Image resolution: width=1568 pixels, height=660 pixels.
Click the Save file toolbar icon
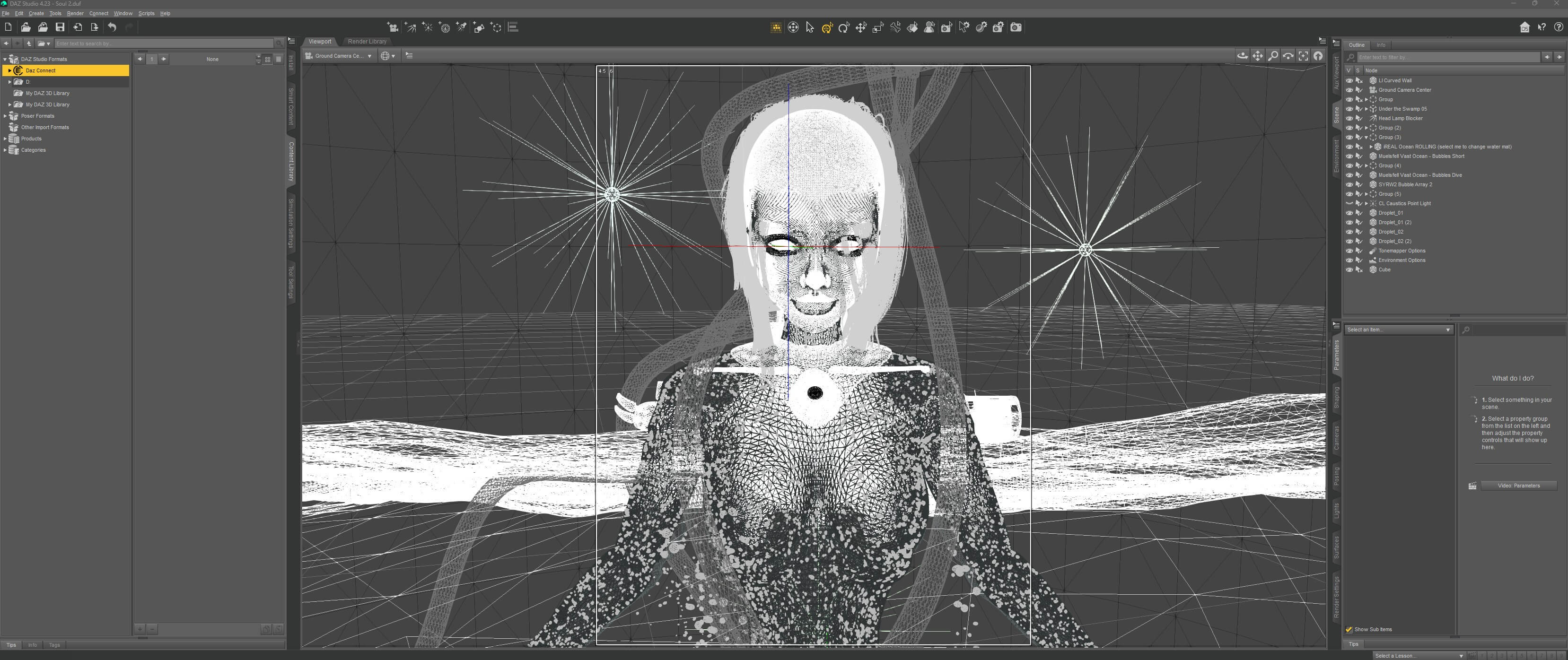click(x=60, y=27)
